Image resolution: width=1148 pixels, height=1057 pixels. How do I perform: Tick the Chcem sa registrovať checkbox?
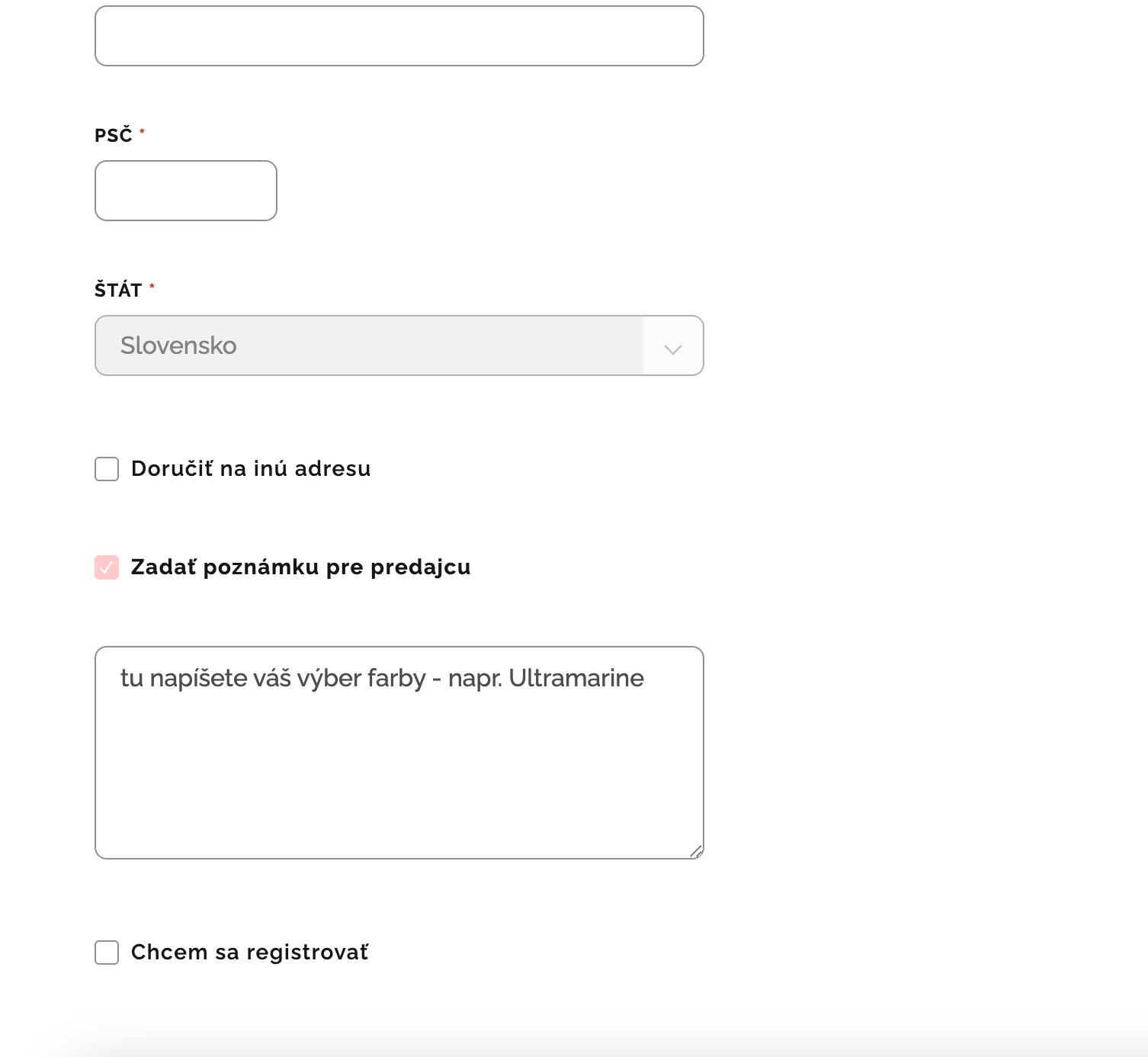[x=107, y=953]
